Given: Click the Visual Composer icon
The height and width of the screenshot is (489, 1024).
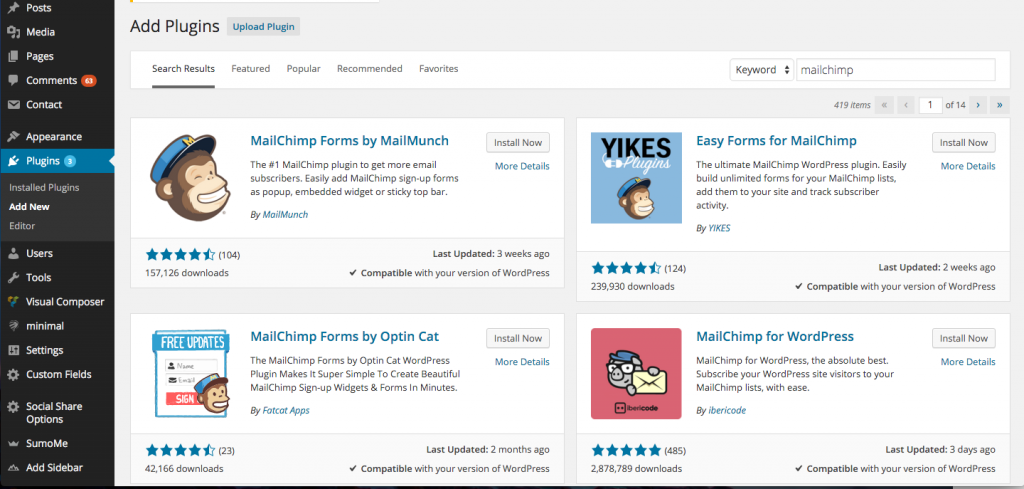Looking at the screenshot, I should (x=13, y=302).
